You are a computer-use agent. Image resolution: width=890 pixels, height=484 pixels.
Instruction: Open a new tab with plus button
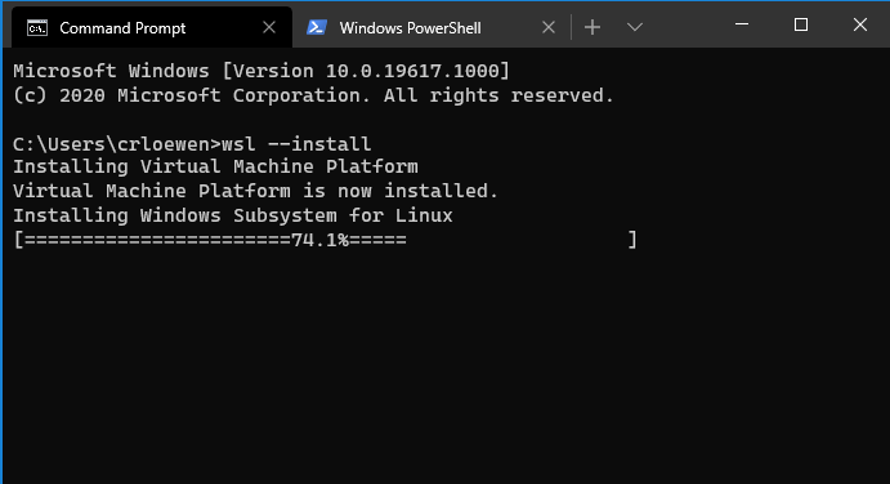pyautogui.click(x=592, y=28)
